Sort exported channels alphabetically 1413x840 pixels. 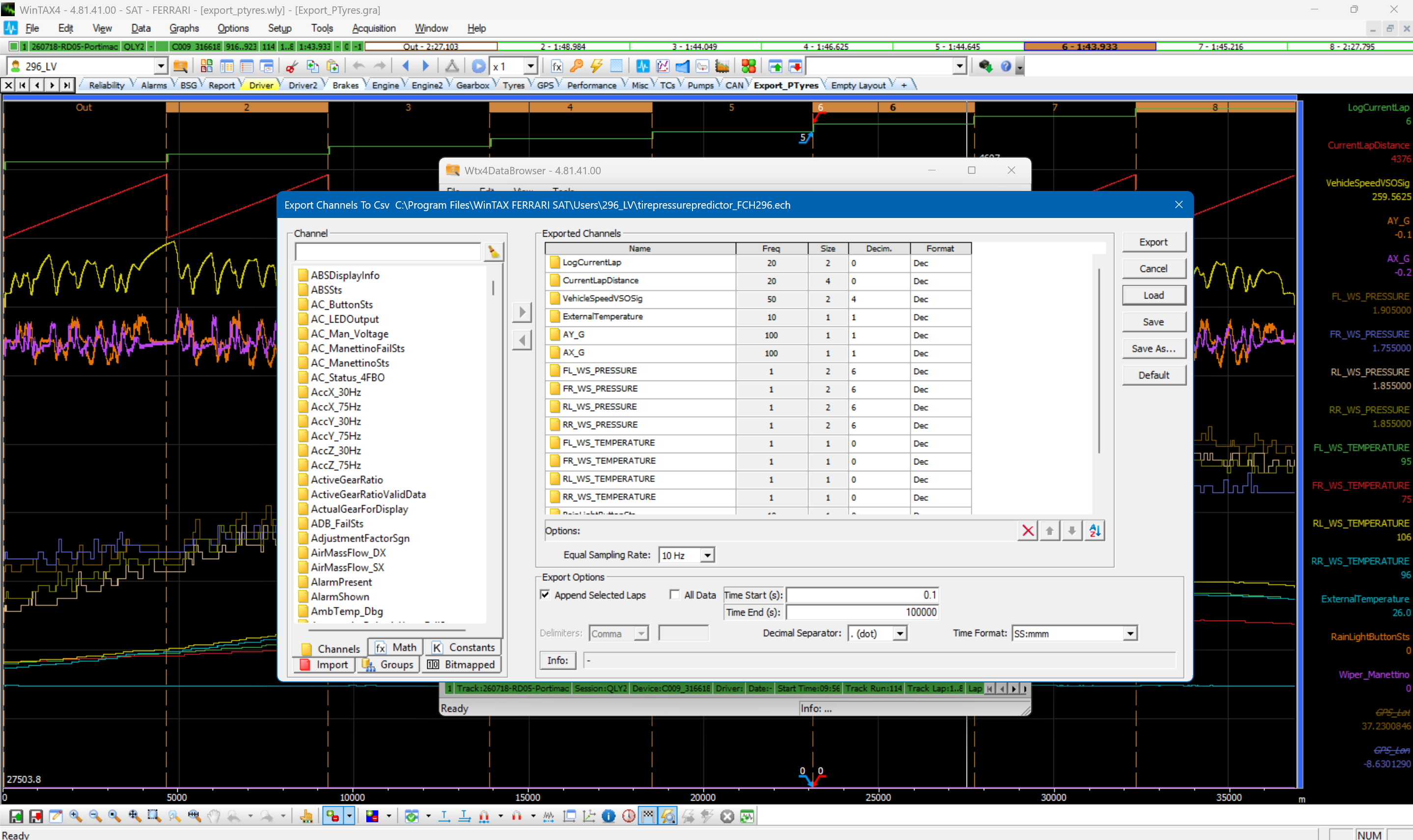(x=1094, y=531)
